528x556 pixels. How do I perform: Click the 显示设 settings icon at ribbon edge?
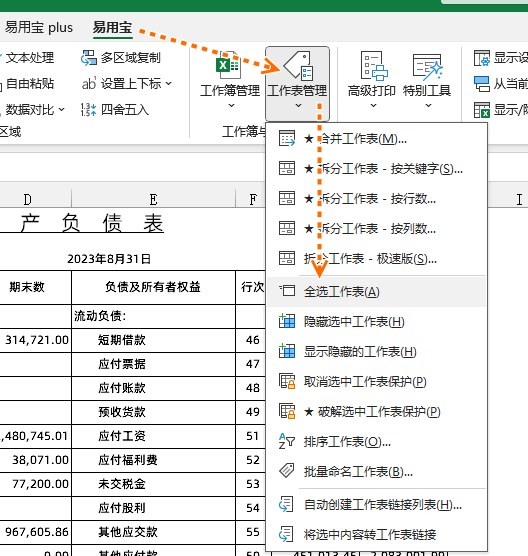click(482, 58)
